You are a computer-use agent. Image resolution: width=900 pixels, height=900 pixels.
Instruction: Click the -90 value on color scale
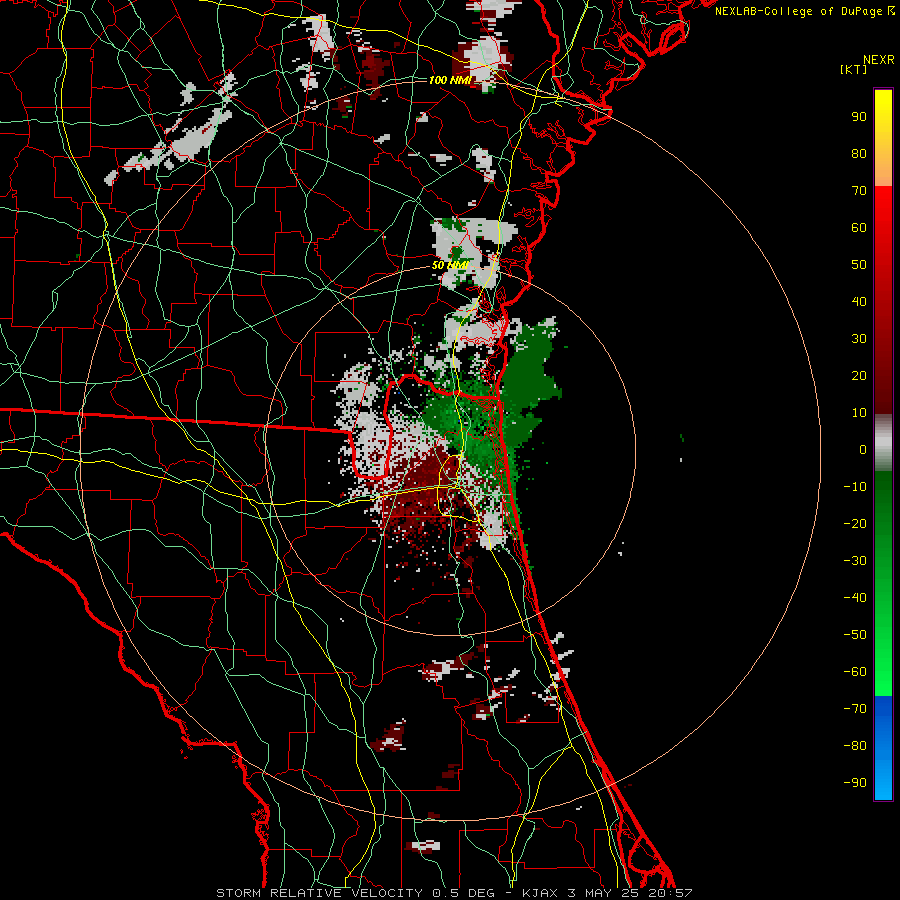tap(855, 783)
